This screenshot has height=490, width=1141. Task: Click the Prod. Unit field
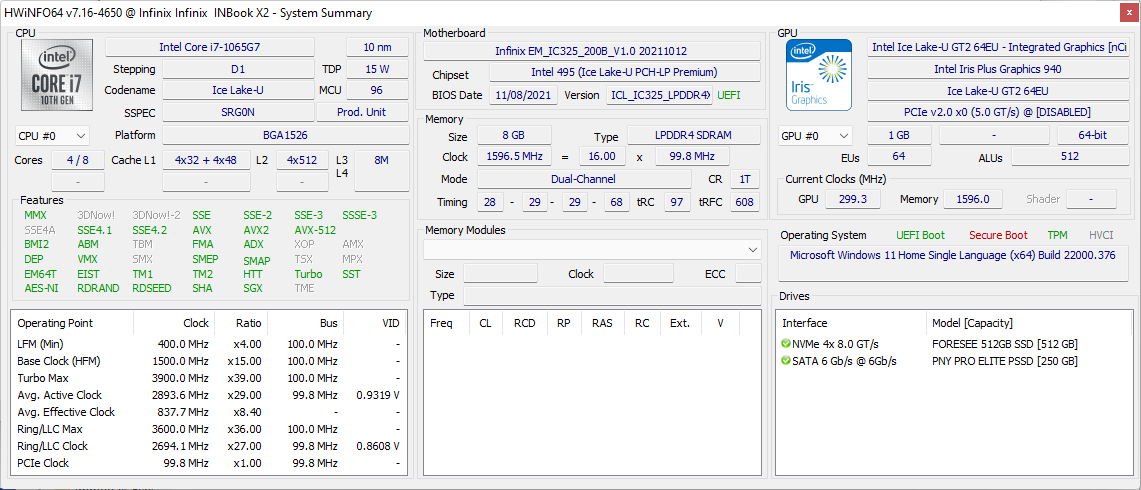(362, 112)
